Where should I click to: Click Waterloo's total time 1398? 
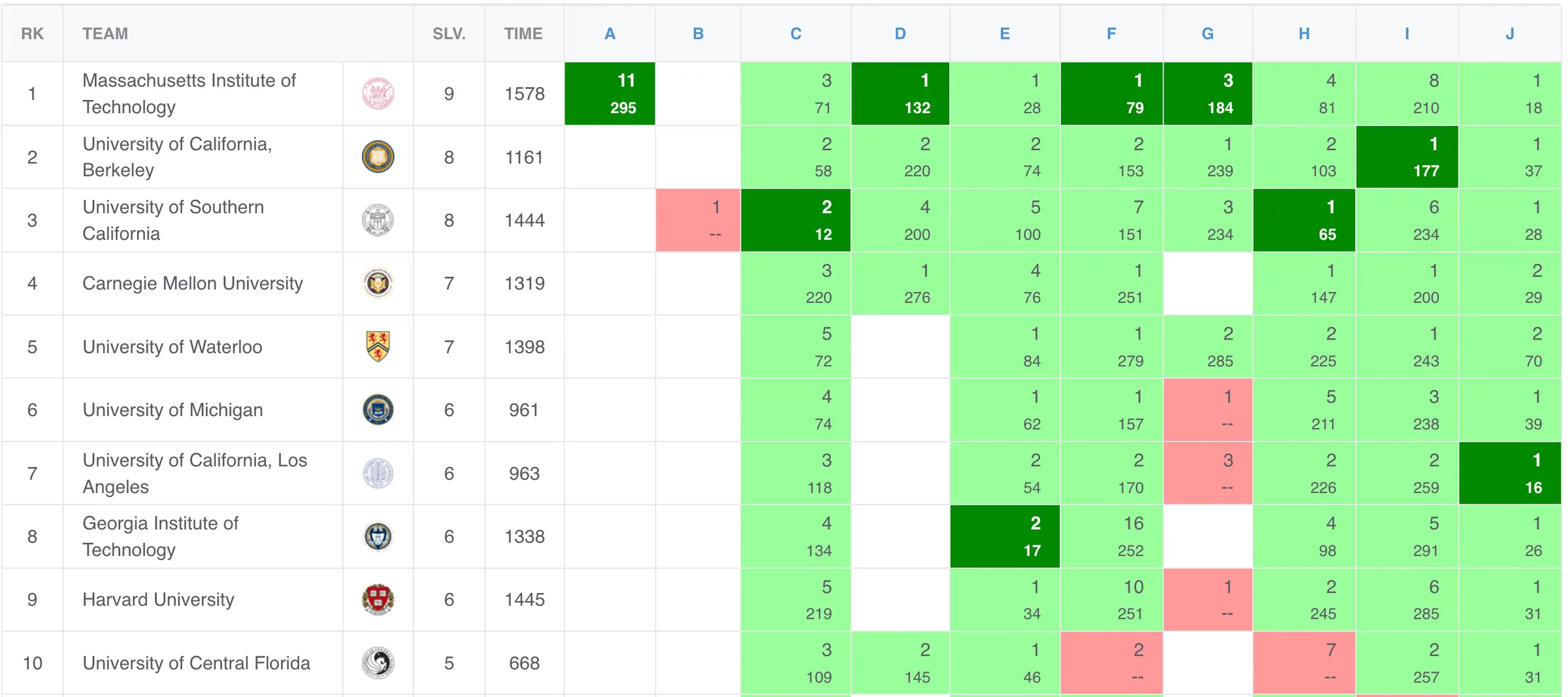point(525,346)
